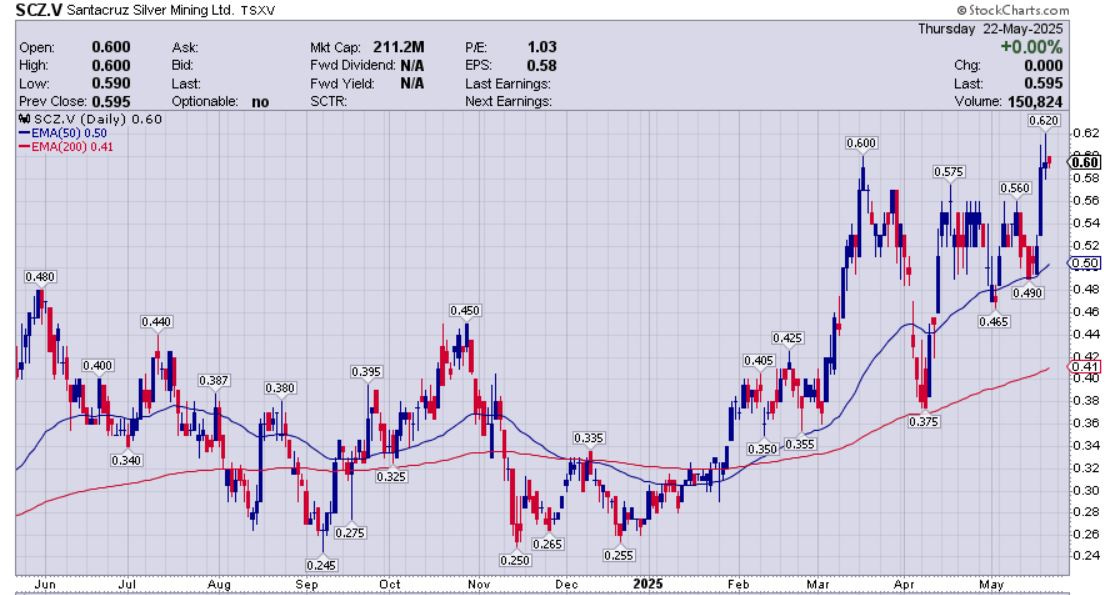The height and width of the screenshot is (595, 1114).
Task: Click the Nov month label on time axis
Action: point(479,584)
